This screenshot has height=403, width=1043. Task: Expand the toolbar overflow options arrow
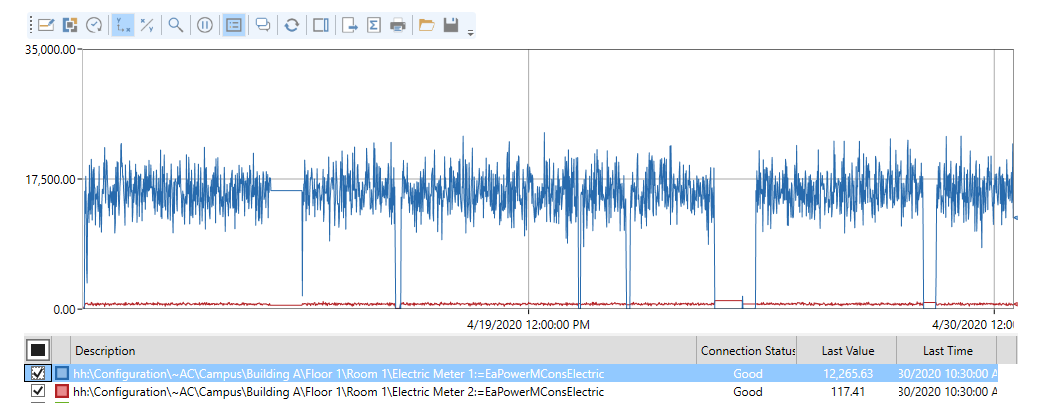point(470,32)
